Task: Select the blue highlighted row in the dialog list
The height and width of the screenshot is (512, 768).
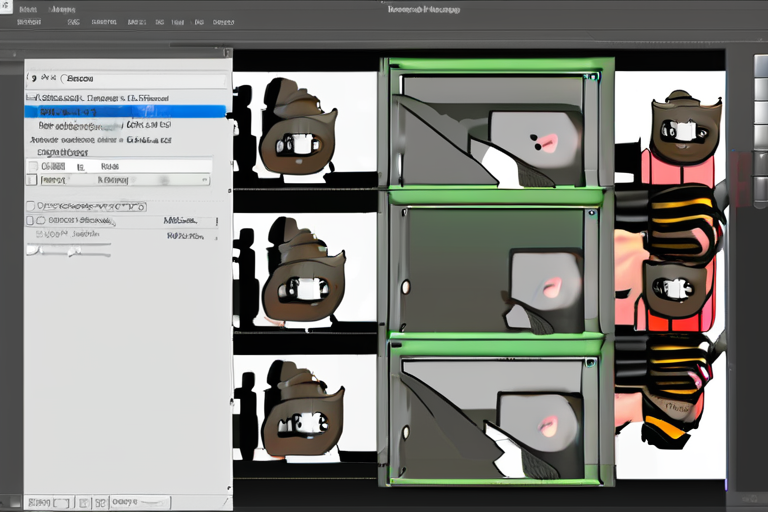Action: tap(125, 112)
